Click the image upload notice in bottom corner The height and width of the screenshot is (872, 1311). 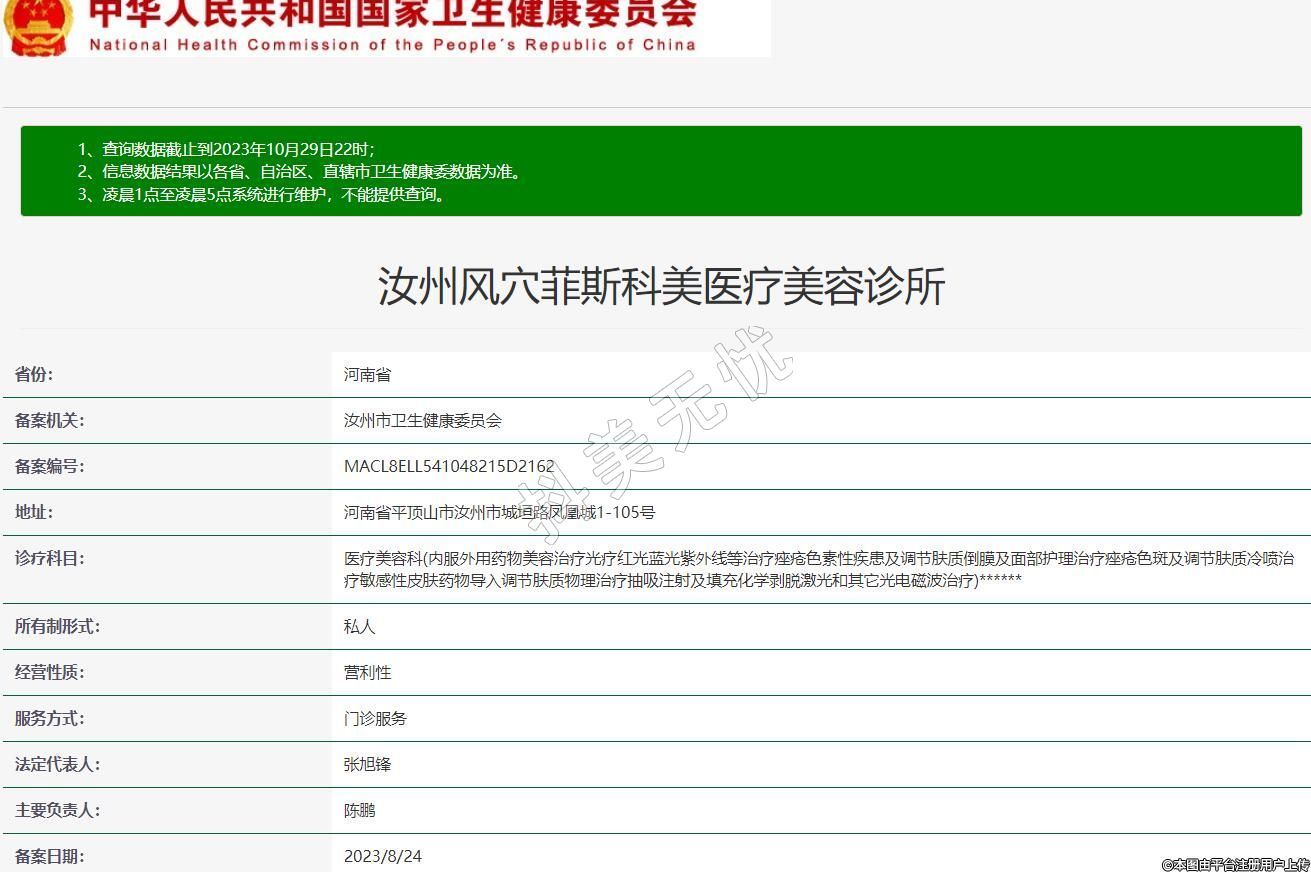1235,864
